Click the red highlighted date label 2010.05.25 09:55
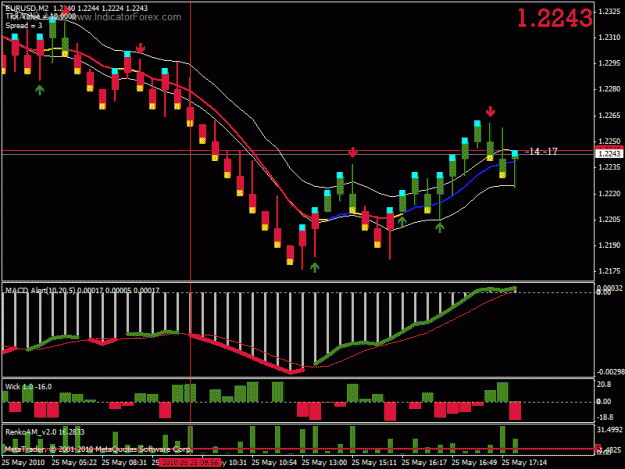 pyautogui.click(x=190, y=463)
